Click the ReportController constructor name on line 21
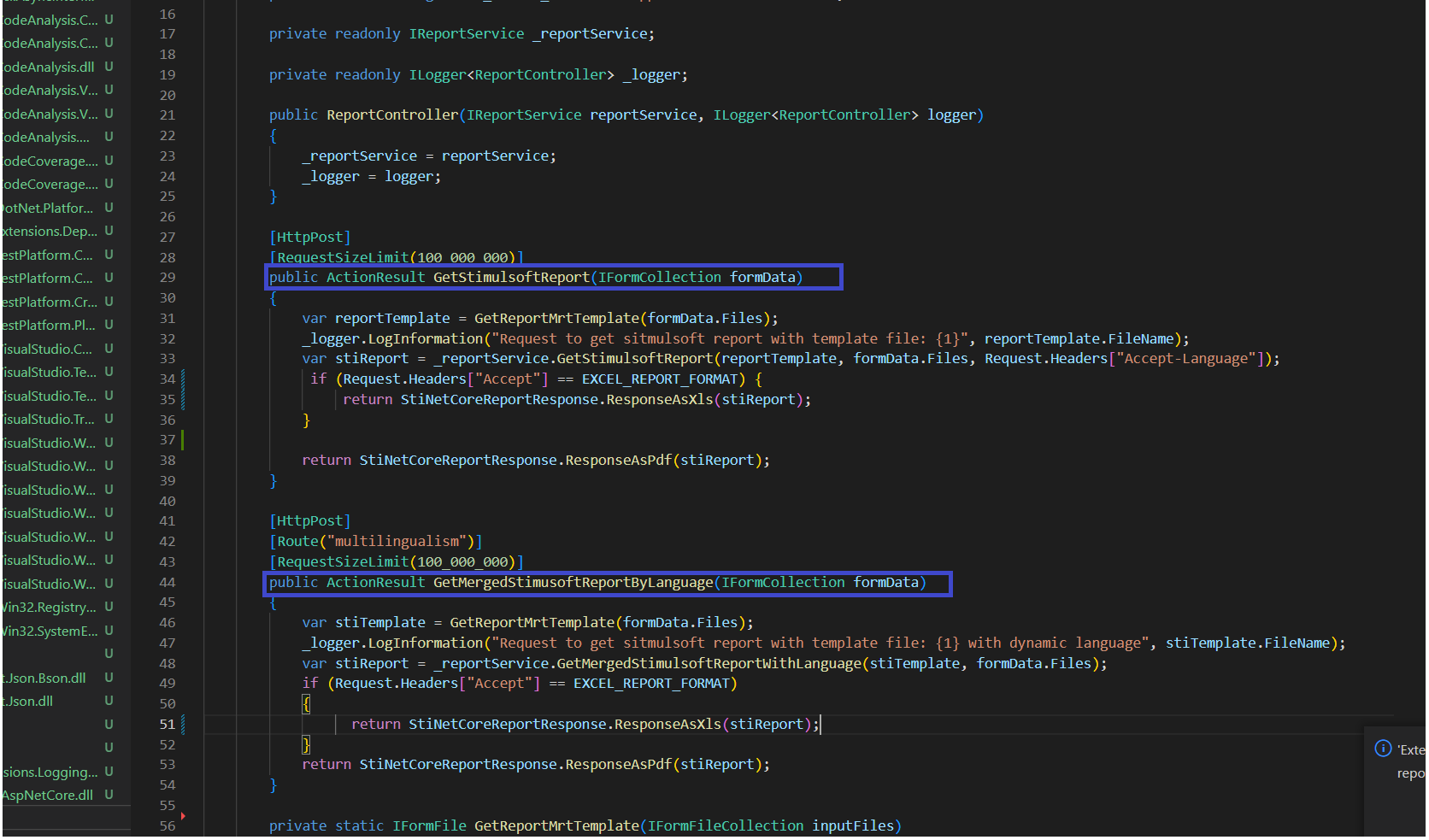1429x840 pixels. [x=392, y=115]
